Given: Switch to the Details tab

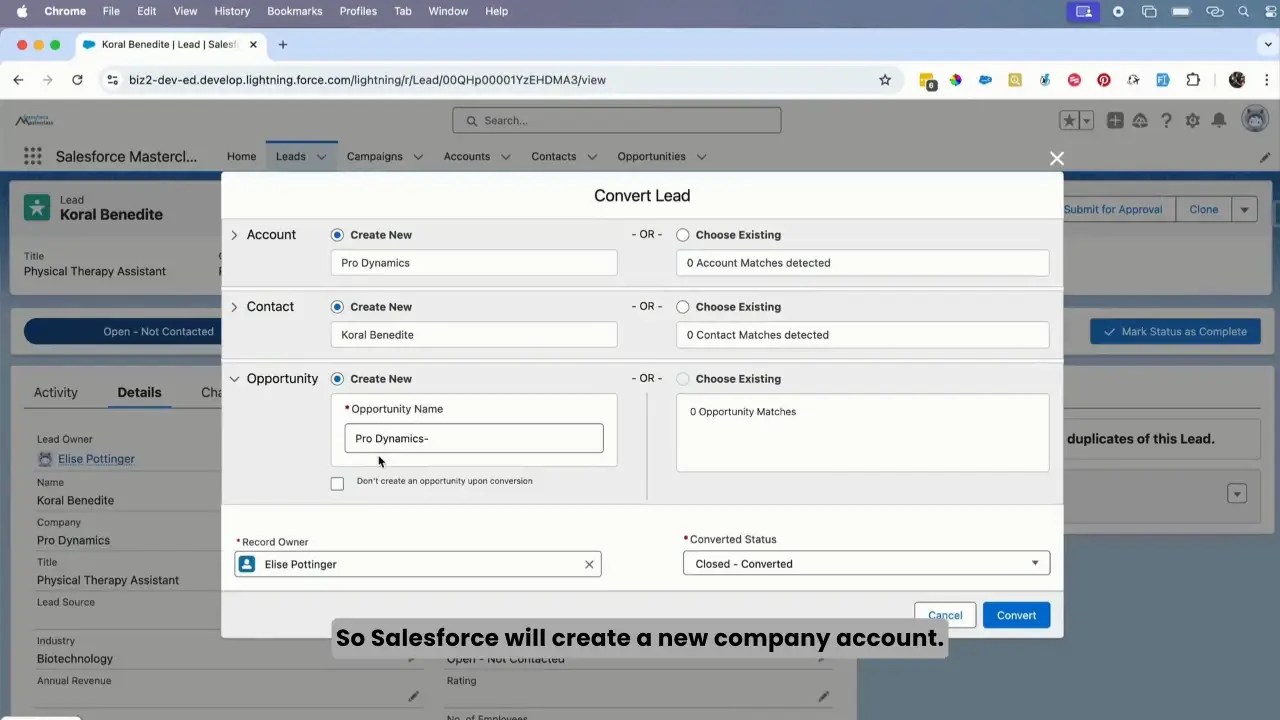Looking at the screenshot, I should click(139, 393).
